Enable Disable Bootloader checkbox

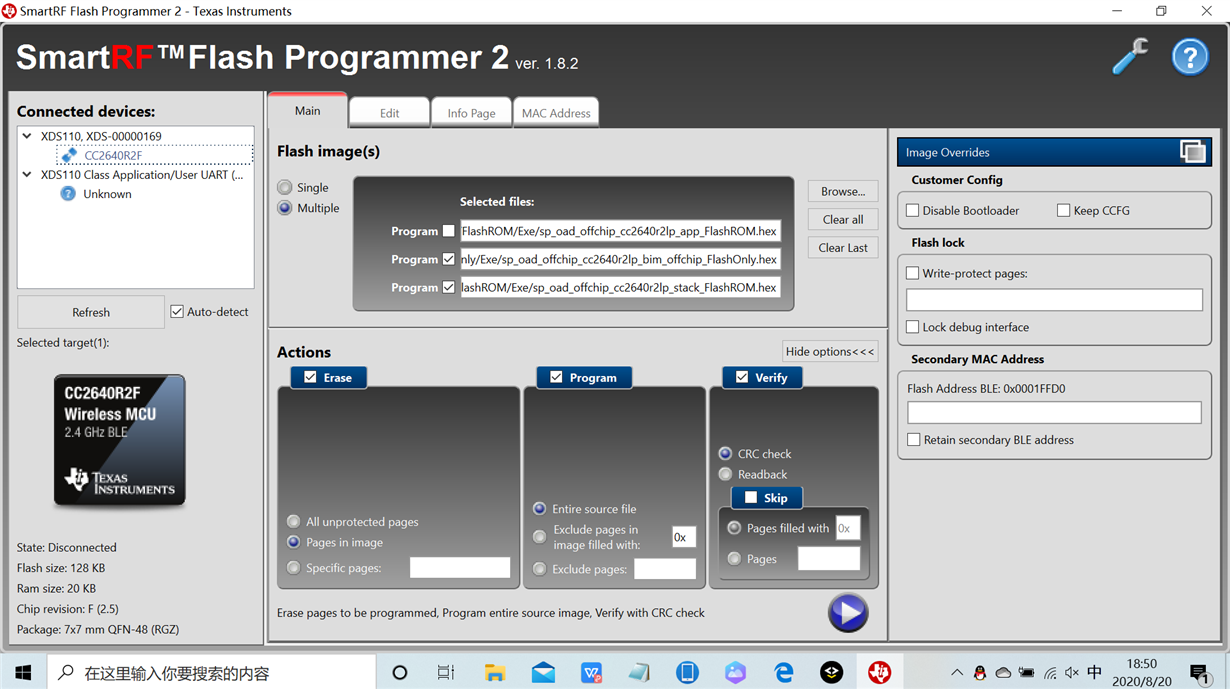(912, 210)
